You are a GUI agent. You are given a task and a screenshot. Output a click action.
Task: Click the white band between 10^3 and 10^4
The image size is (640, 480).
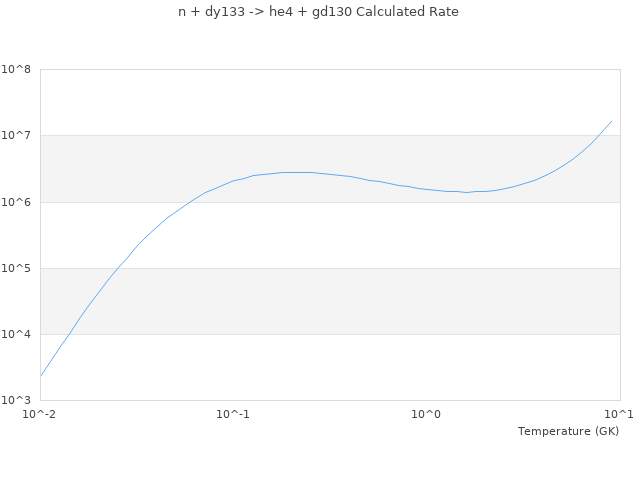[x=330, y=367]
